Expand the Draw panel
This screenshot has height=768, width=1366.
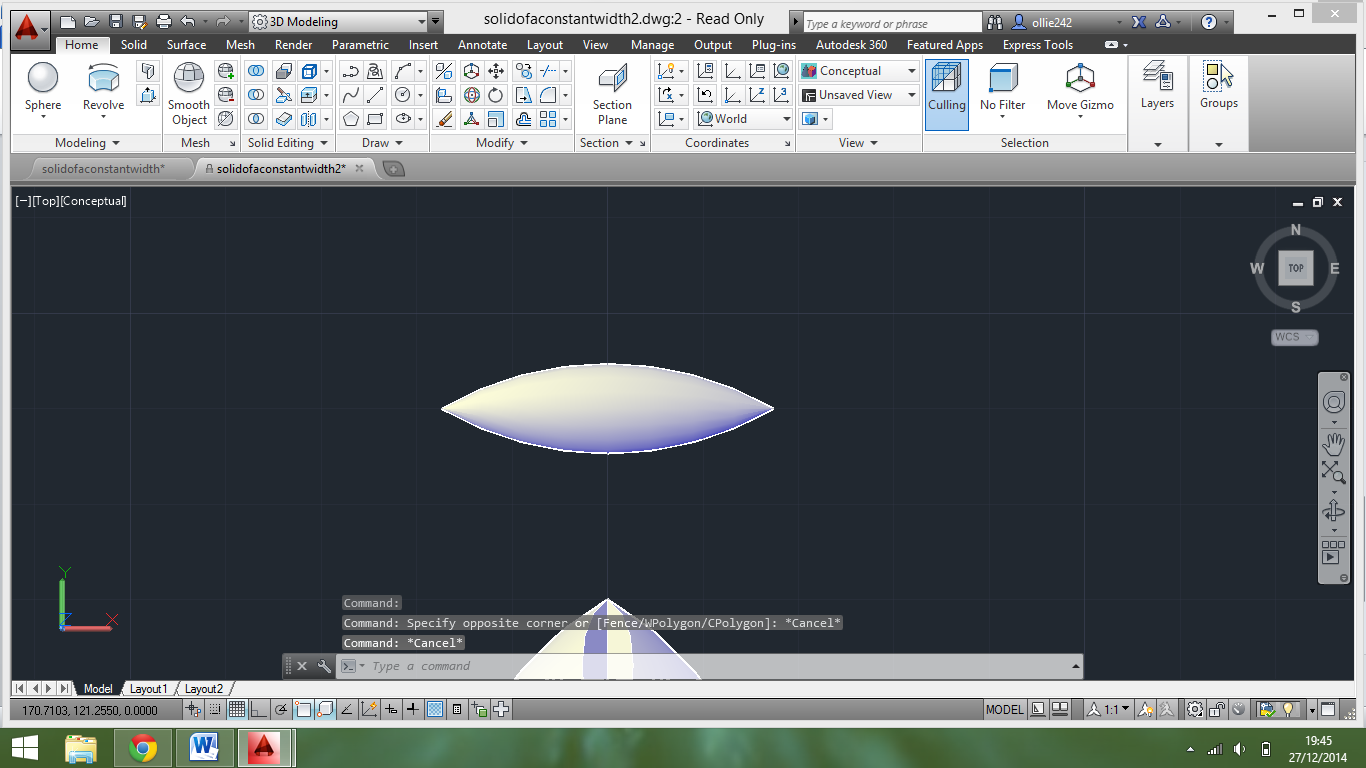coord(382,143)
